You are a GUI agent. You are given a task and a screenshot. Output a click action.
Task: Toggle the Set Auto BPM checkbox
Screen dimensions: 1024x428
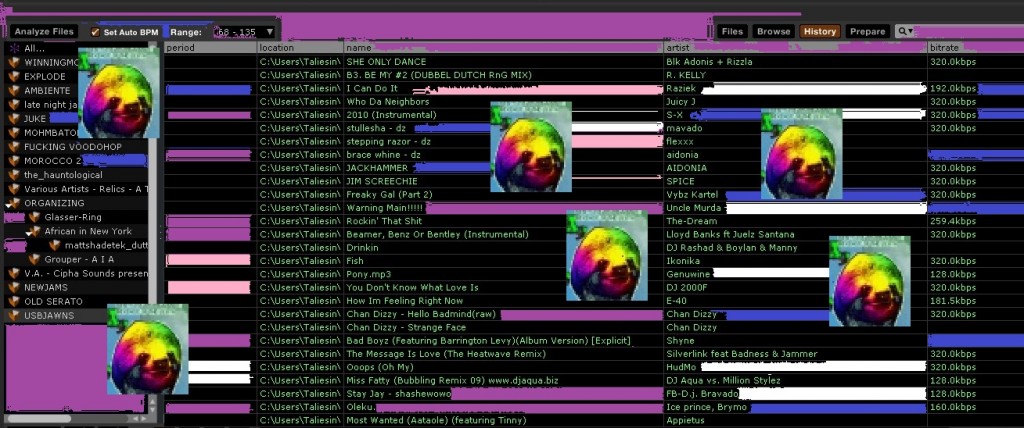click(95, 32)
